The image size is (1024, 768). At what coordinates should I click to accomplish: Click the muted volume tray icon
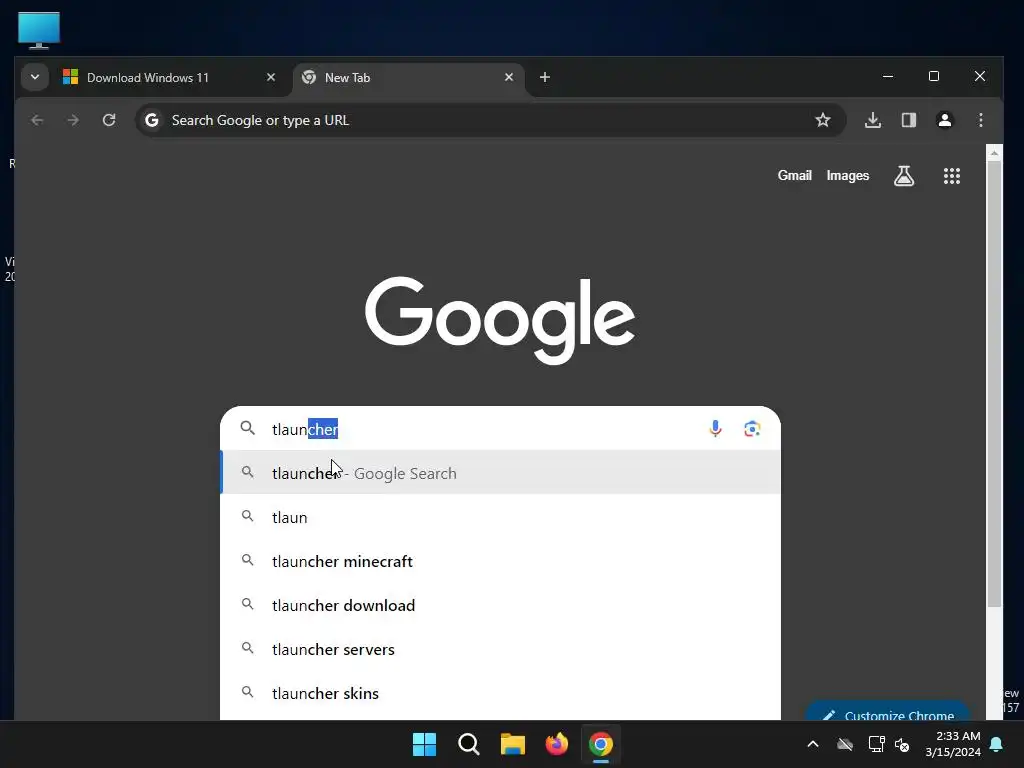click(902, 744)
